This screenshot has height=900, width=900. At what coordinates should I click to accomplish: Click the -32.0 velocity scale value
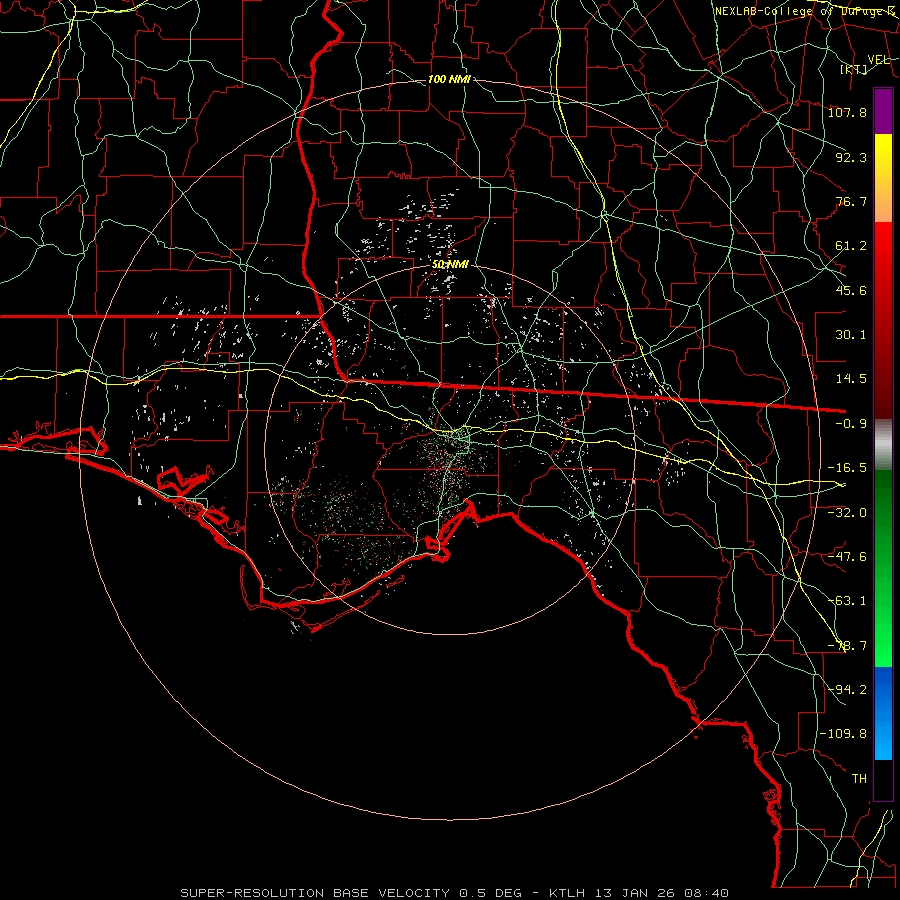(847, 512)
